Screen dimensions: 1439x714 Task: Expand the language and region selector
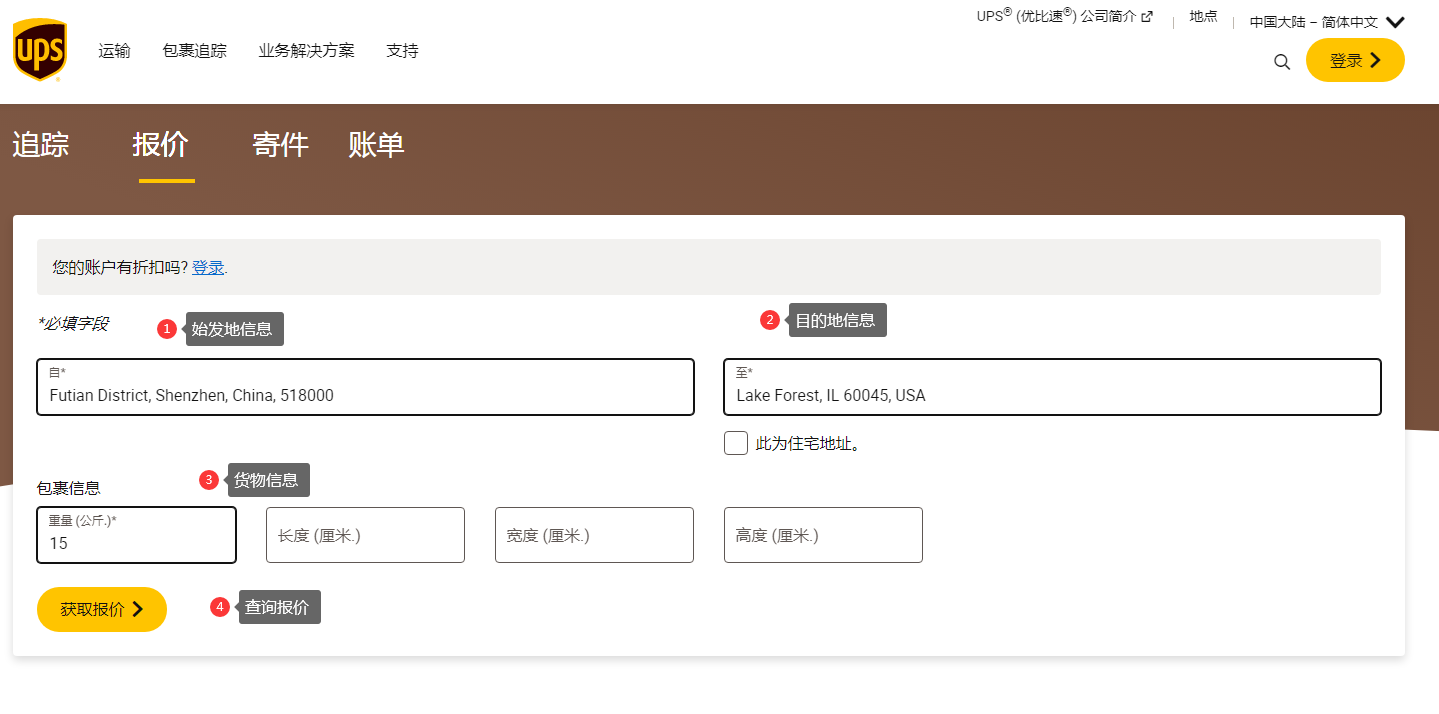[1326, 22]
